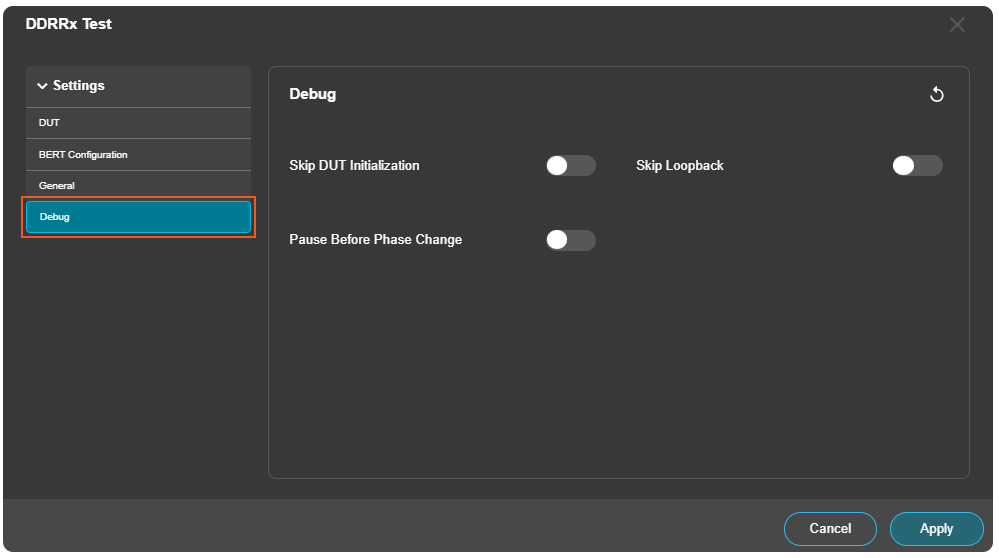
Task: Click empty area inside the Debug panel
Action: tap(618, 380)
